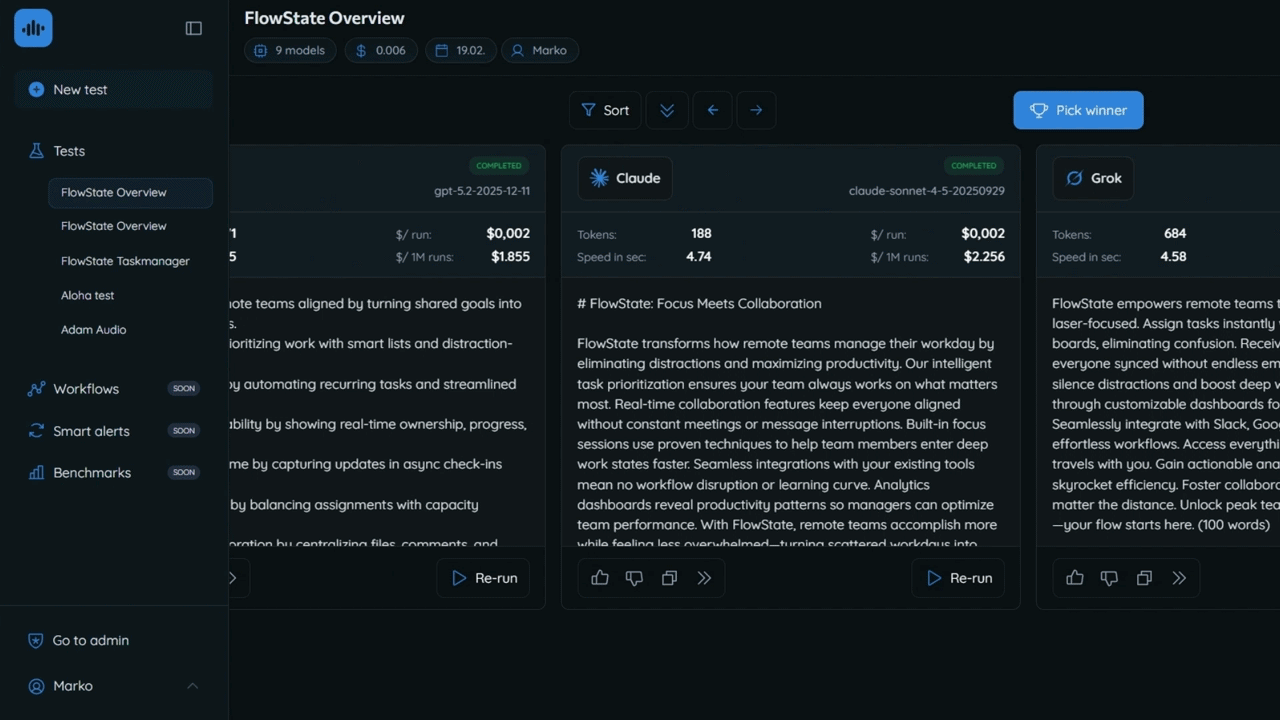
Task: Copy the Claude response using the copy icon
Action: point(669,578)
